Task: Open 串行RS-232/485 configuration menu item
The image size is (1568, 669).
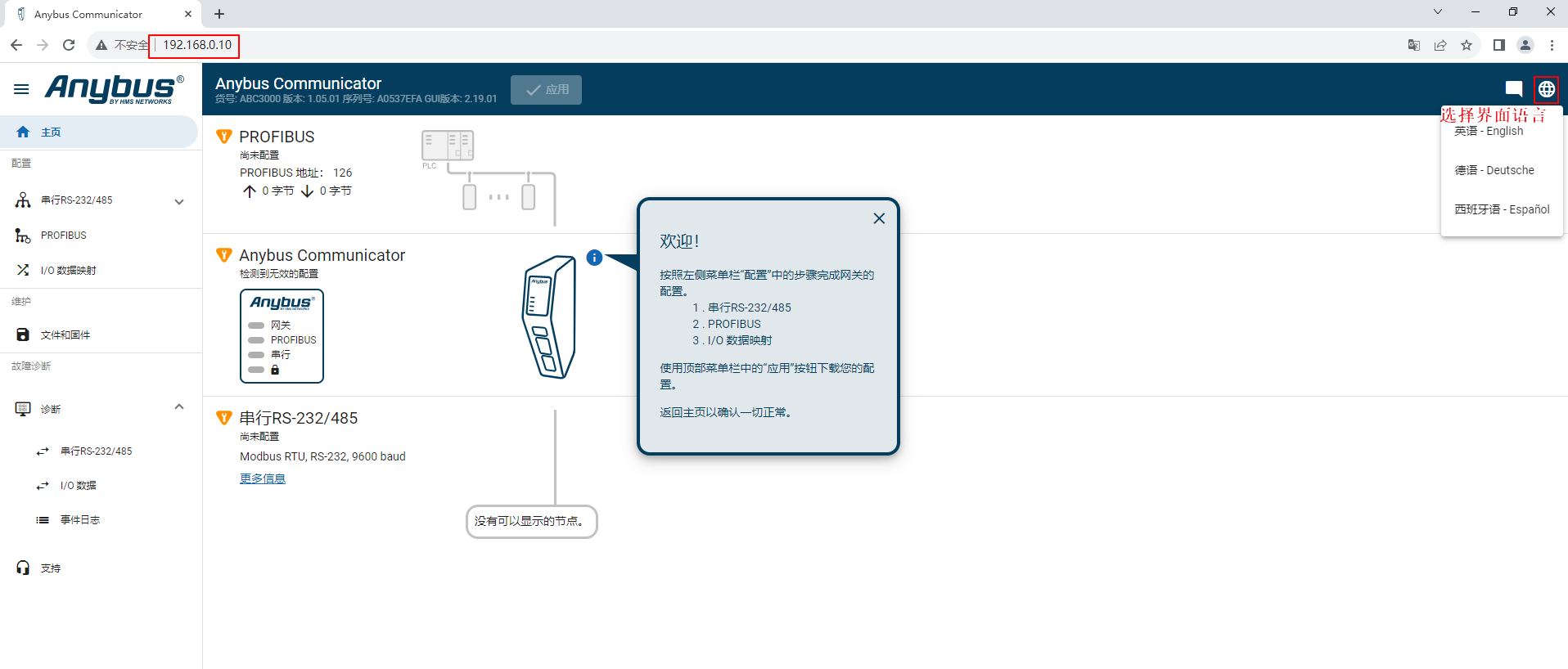Action: (77, 200)
